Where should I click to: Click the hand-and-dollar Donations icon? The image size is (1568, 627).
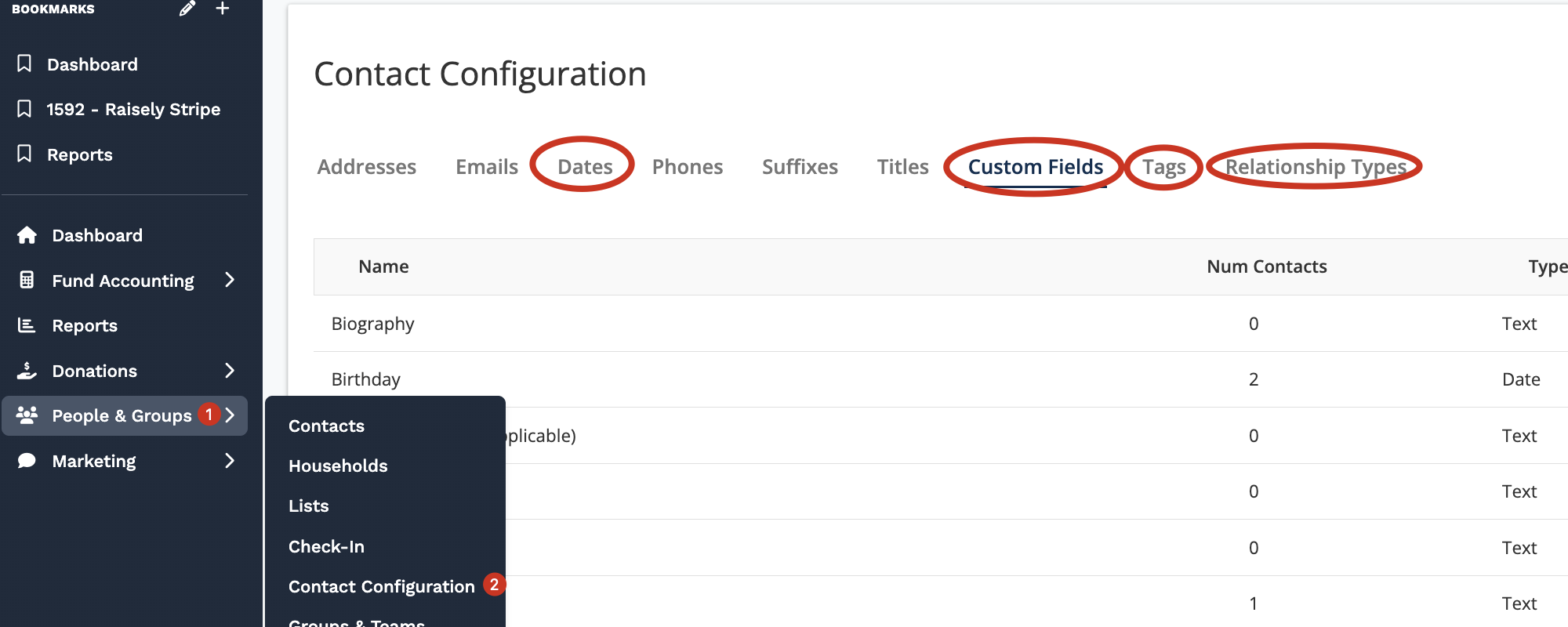(27, 371)
